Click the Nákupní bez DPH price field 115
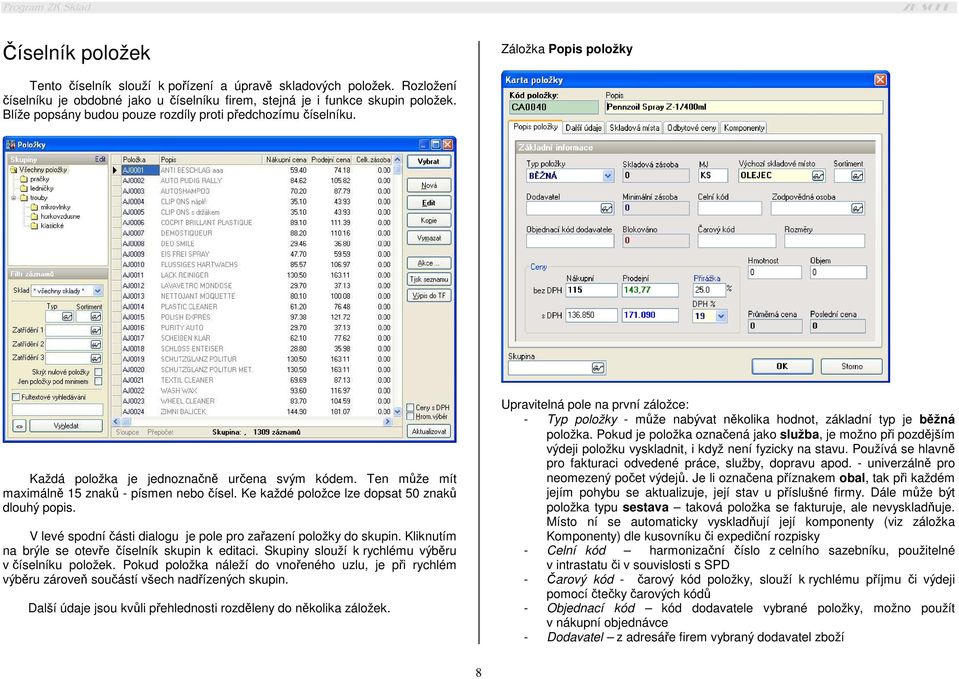The width and height of the screenshot is (959, 679). (591, 291)
